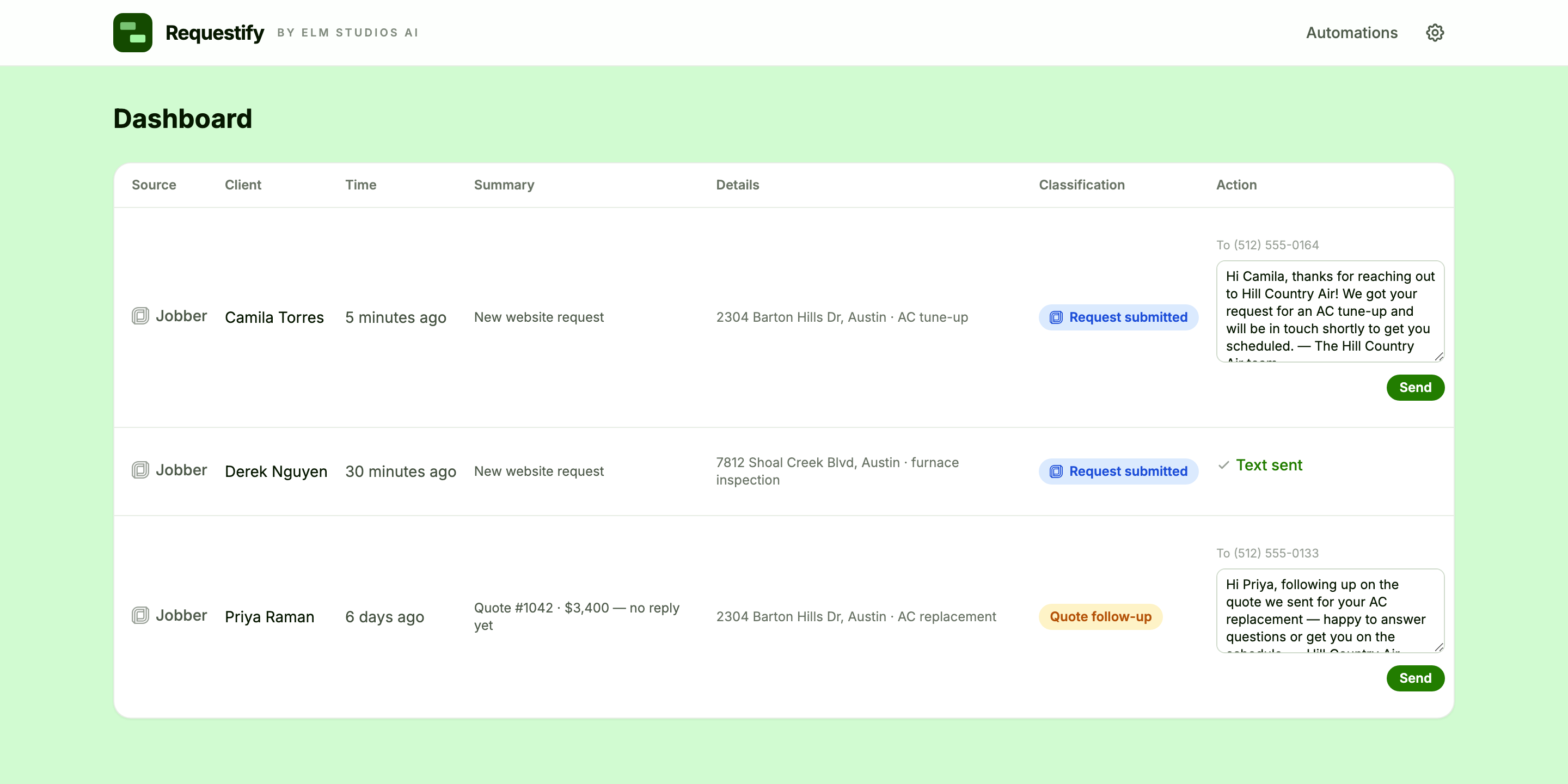The image size is (1568, 784).
Task: Click the Quote follow-up classification badge
Action: (x=1100, y=617)
